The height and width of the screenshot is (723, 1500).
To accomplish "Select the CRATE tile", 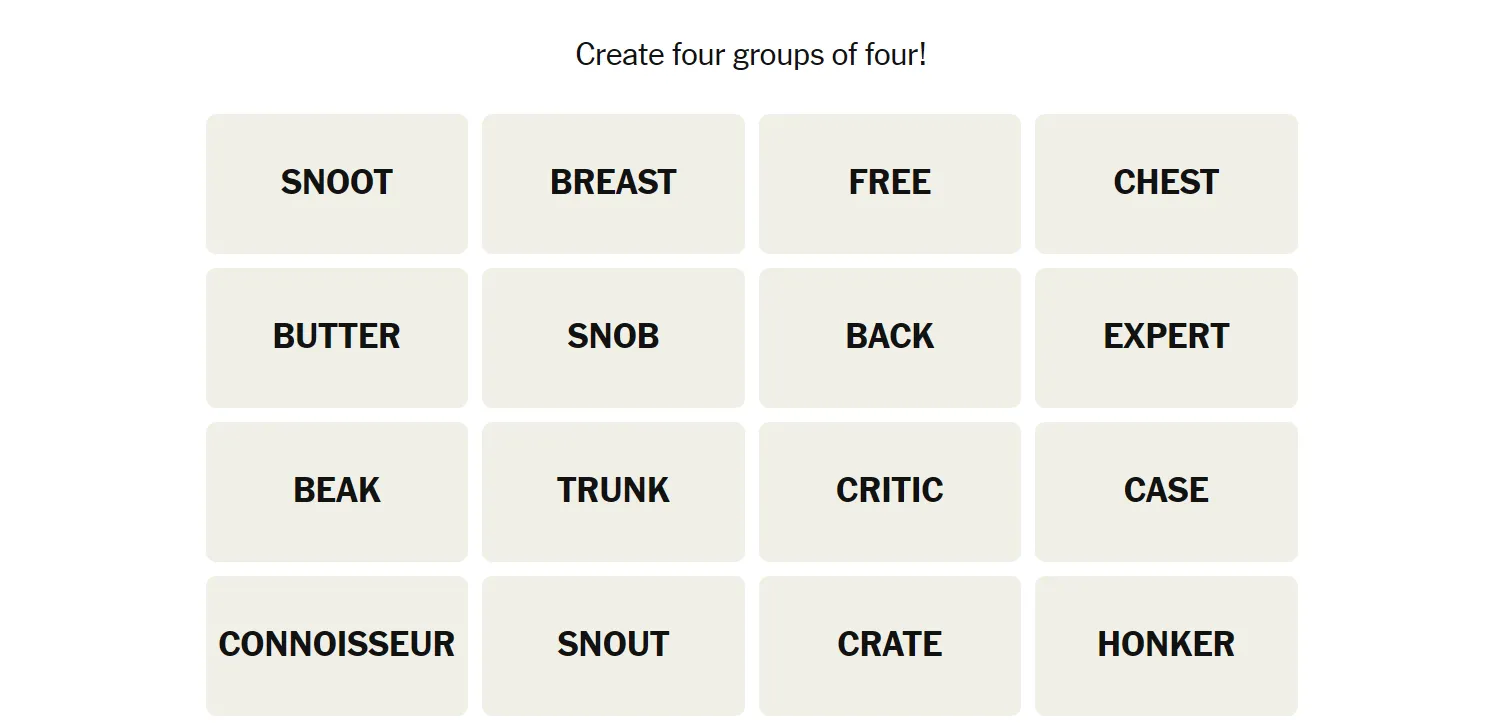I will 890,645.
